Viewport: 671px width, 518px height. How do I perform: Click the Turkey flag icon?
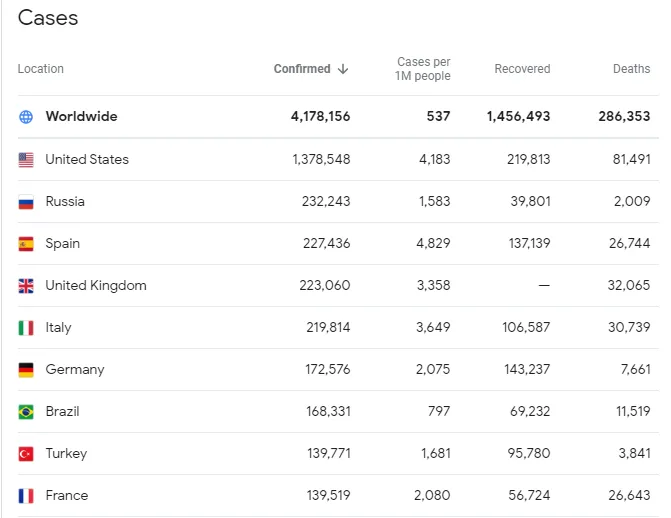26,454
